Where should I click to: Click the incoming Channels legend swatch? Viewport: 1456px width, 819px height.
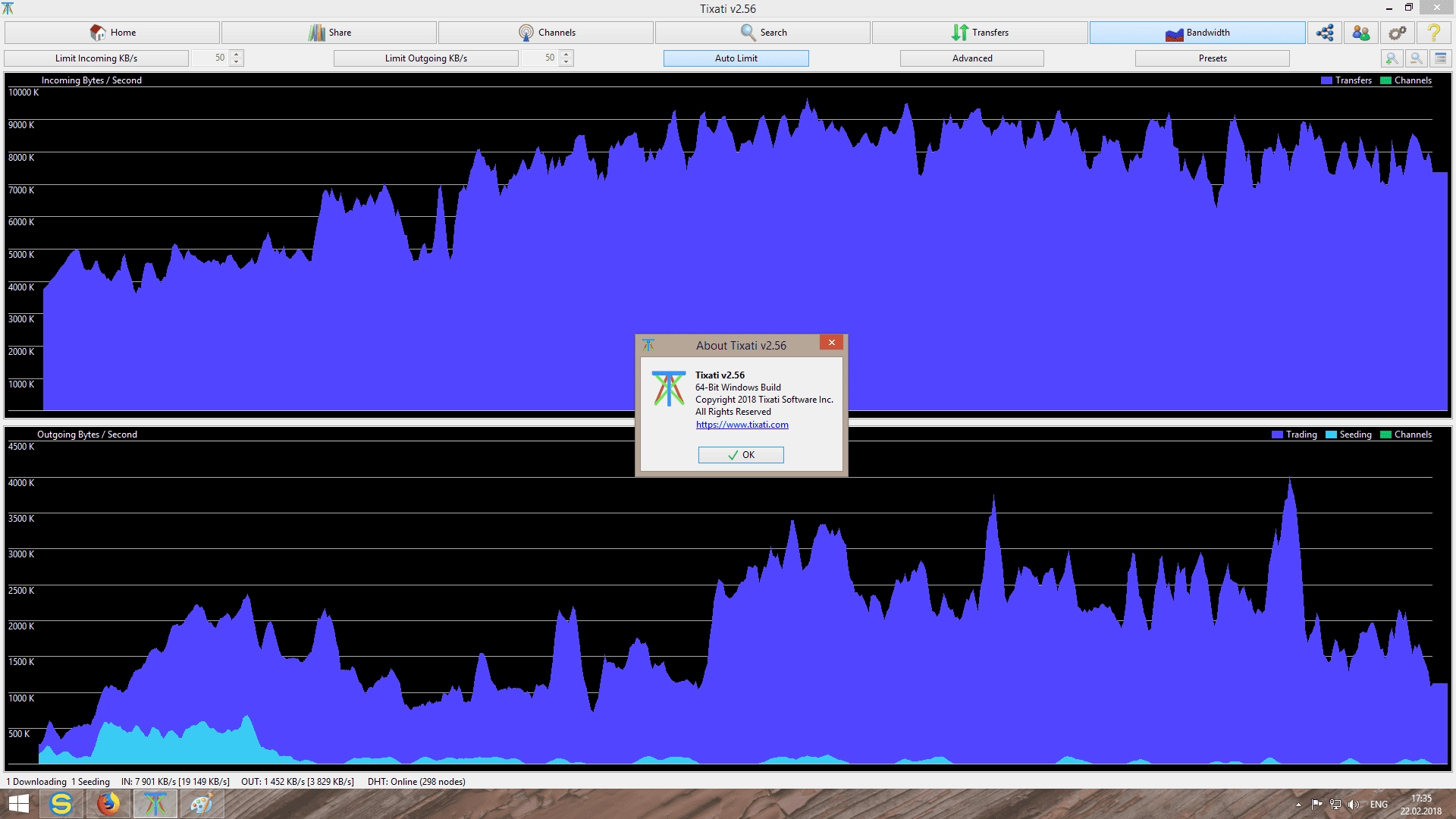(x=1385, y=80)
